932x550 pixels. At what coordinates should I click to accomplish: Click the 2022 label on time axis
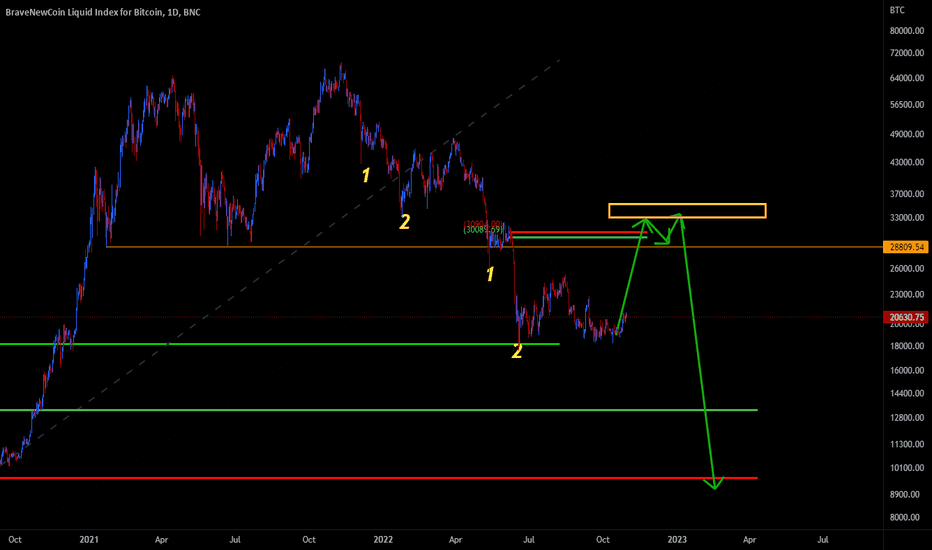coord(383,540)
